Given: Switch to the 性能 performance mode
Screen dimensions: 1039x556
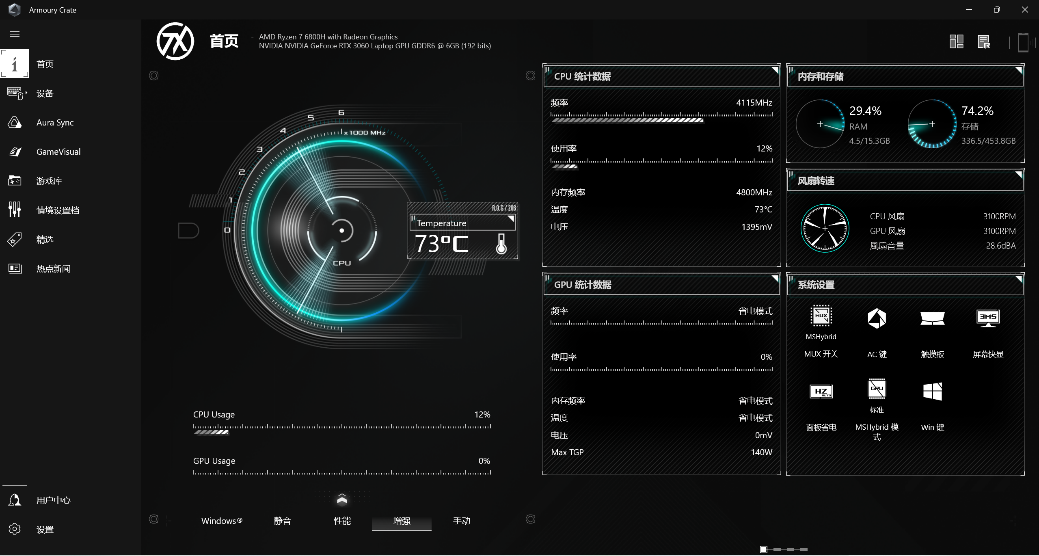Looking at the screenshot, I should [x=342, y=521].
